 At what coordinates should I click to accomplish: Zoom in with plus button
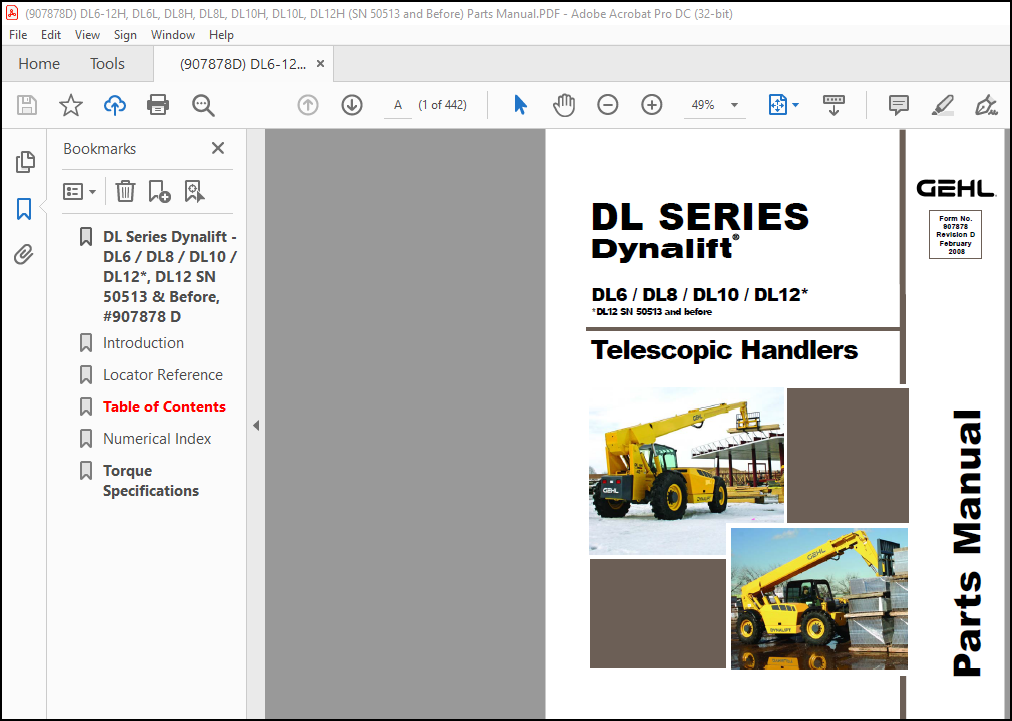coord(651,105)
